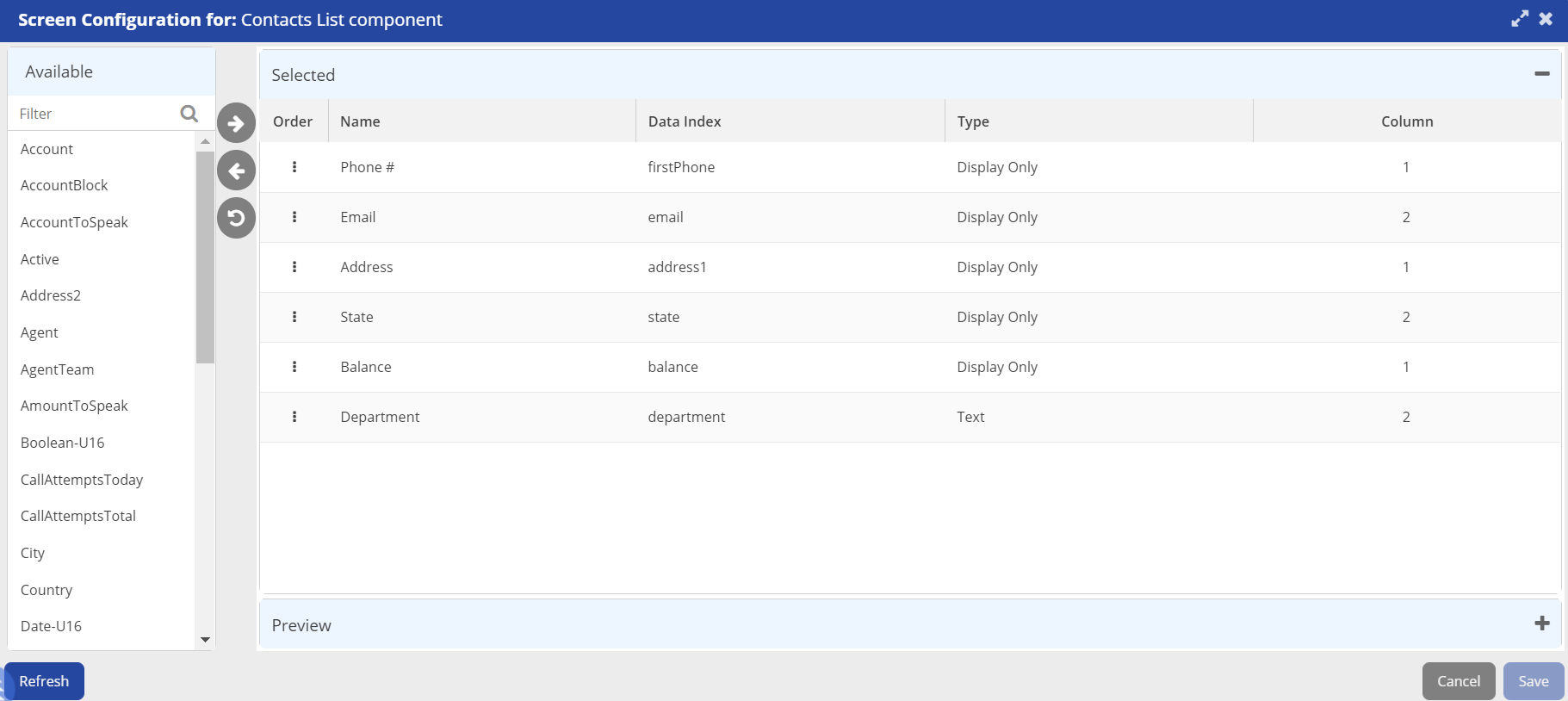Click column value 1 in Address row
This screenshot has height=701, width=1568.
tap(1406, 267)
